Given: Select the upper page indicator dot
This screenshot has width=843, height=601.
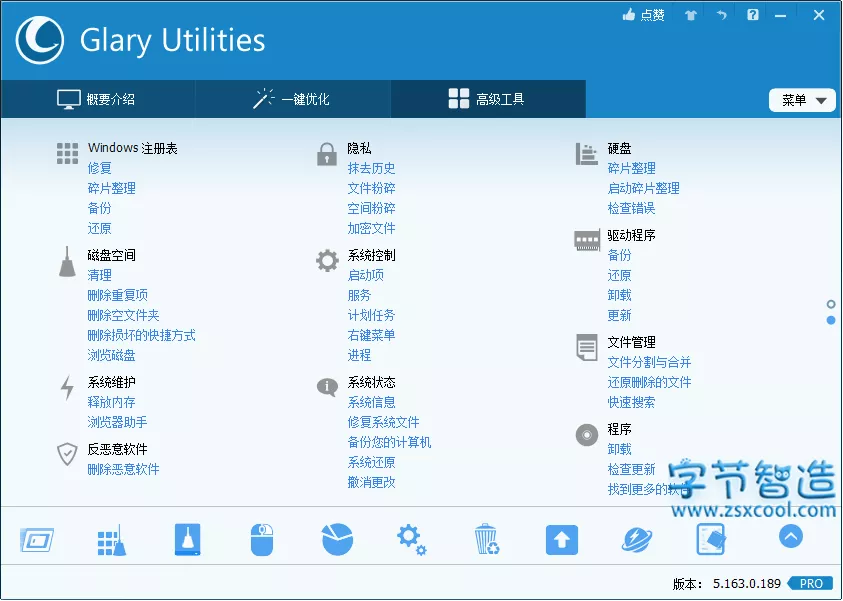Looking at the screenshot, I should (831, 304).
